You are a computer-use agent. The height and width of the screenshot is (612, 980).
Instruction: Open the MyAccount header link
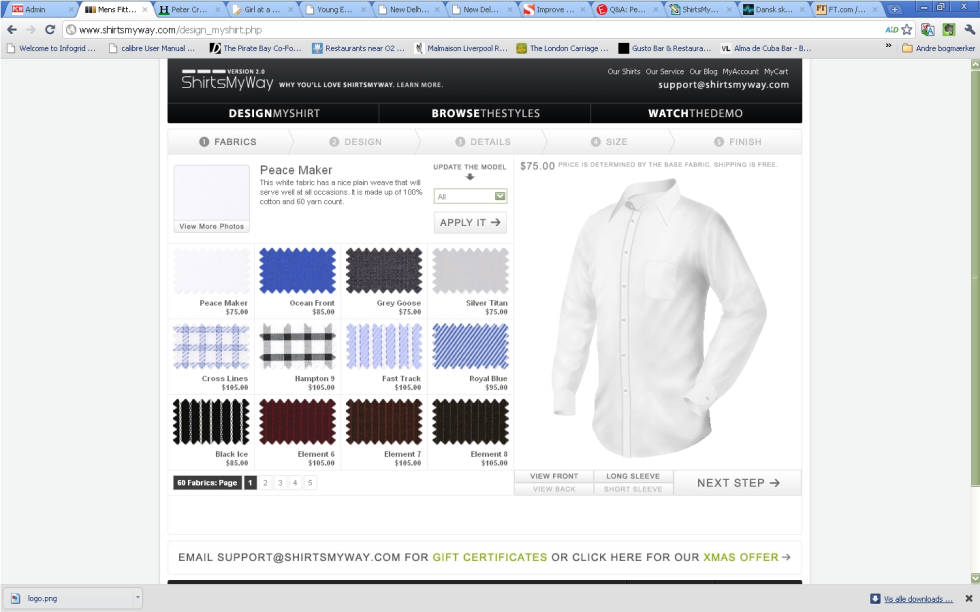click(x=741, y=72)
